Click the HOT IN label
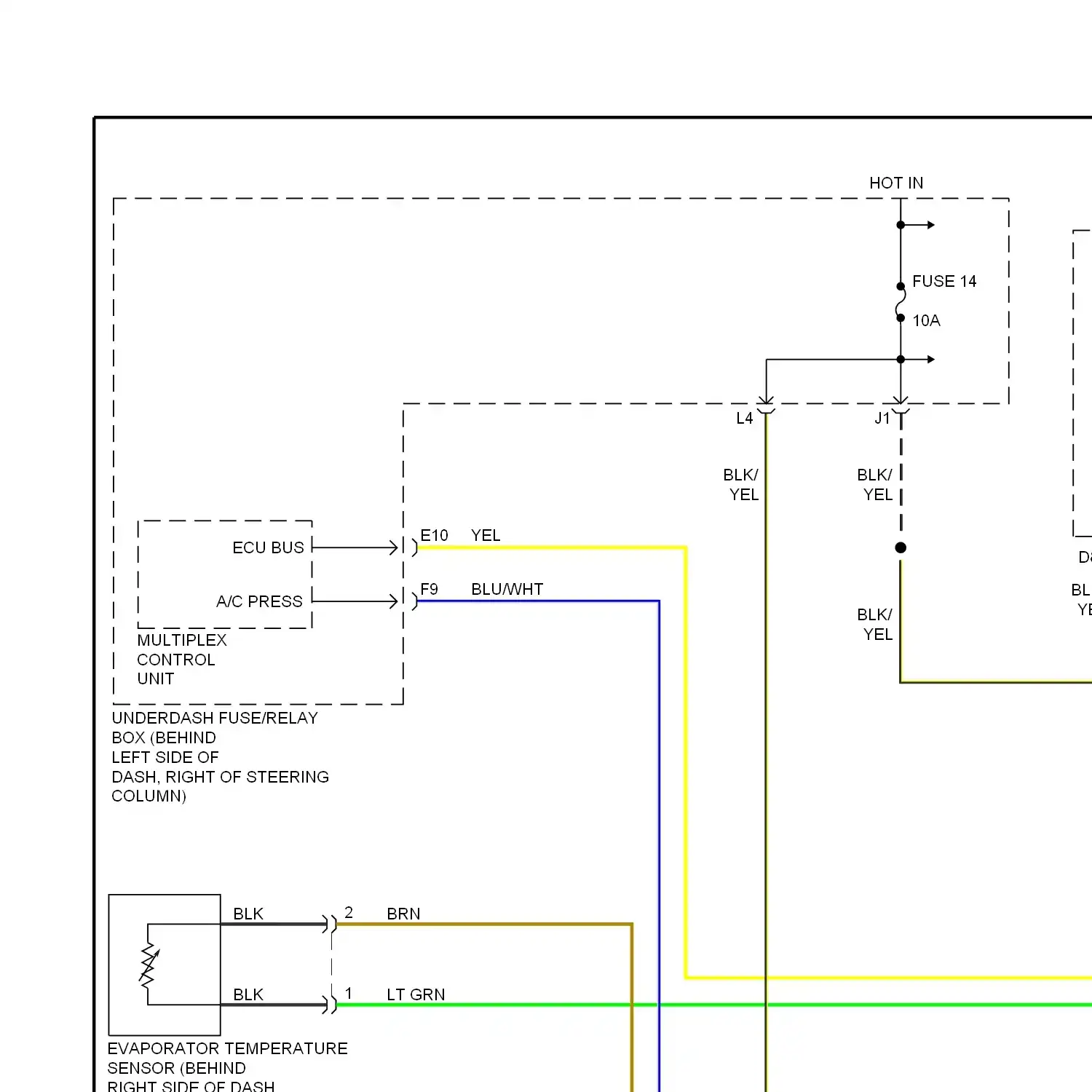 [896, 183]
